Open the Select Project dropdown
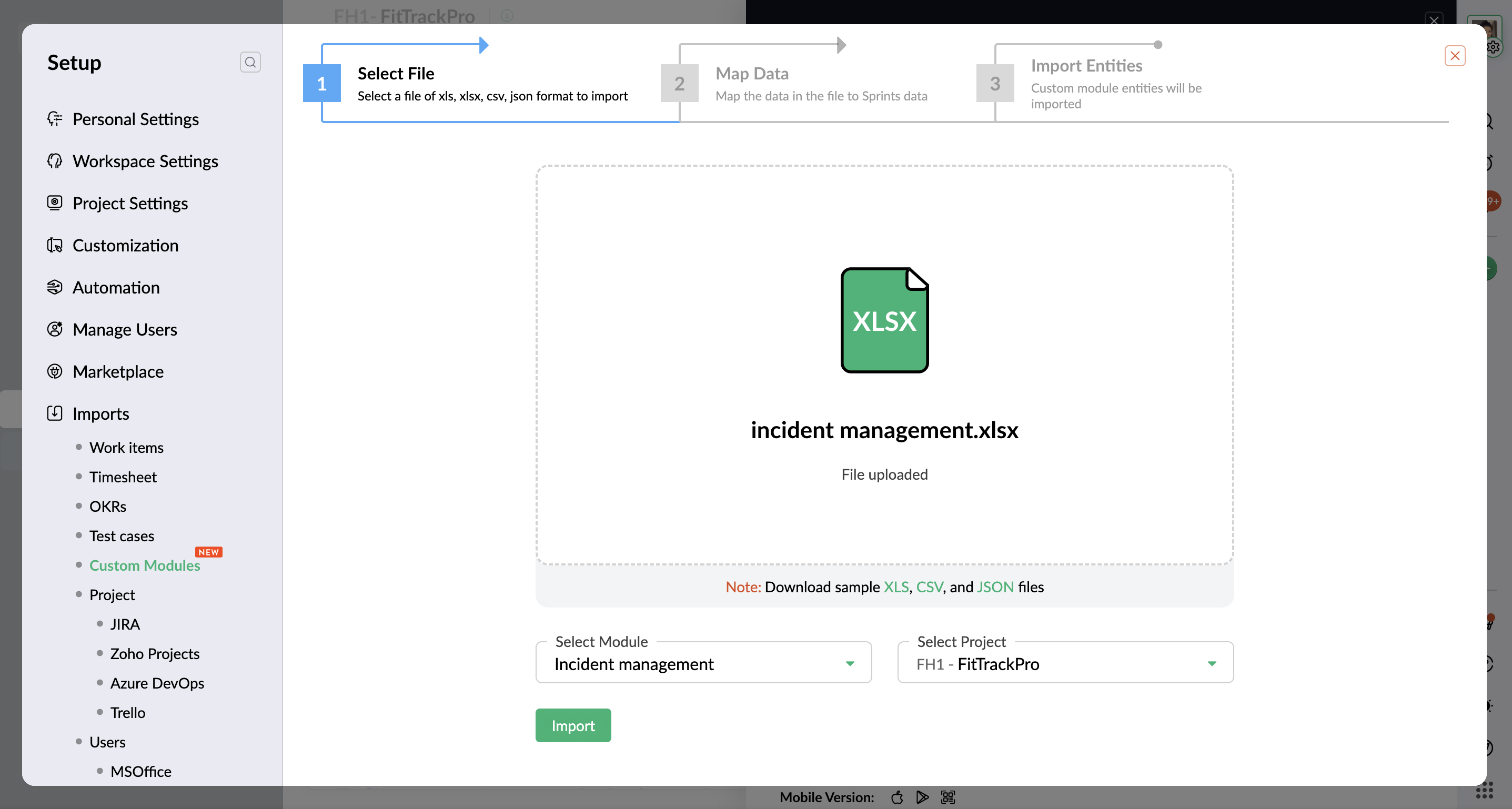 [x=1065, y=663]
